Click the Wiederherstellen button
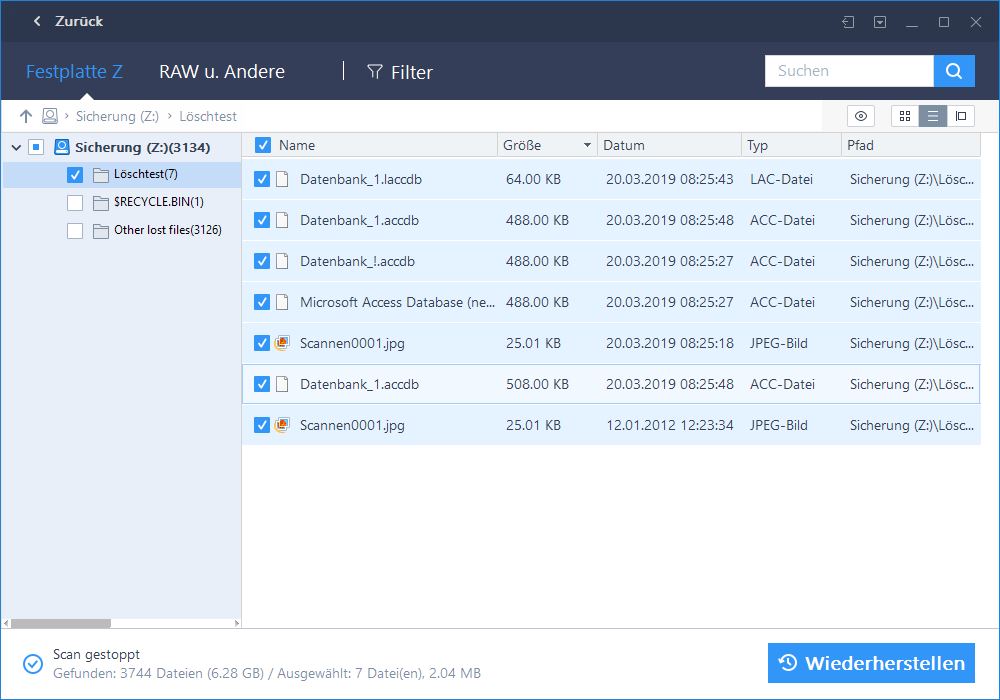The width and height of the screenshot is (1000, 700). tap(871, 663)
